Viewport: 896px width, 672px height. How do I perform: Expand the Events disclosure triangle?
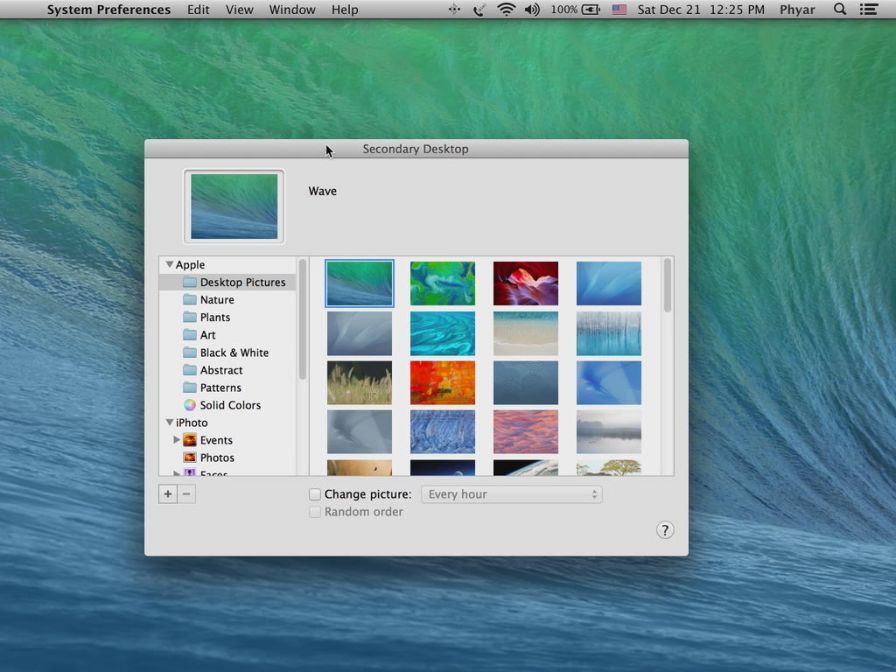pos(177,440)
